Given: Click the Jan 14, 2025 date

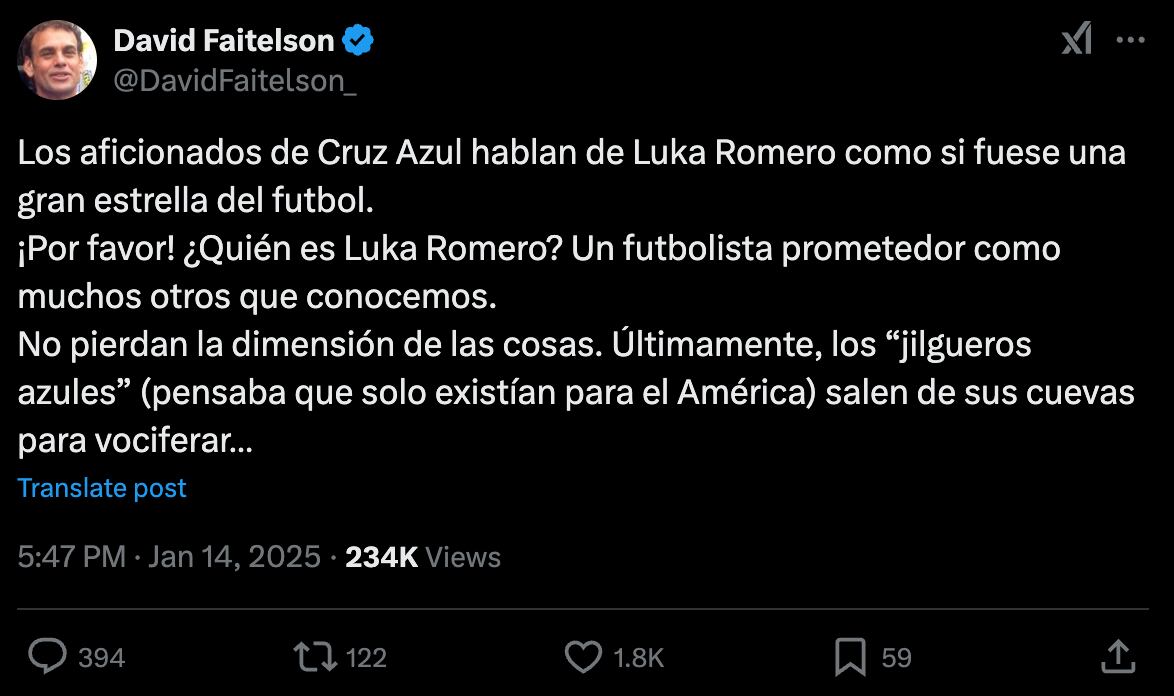Looking at the screenshot, I should 232,556.
